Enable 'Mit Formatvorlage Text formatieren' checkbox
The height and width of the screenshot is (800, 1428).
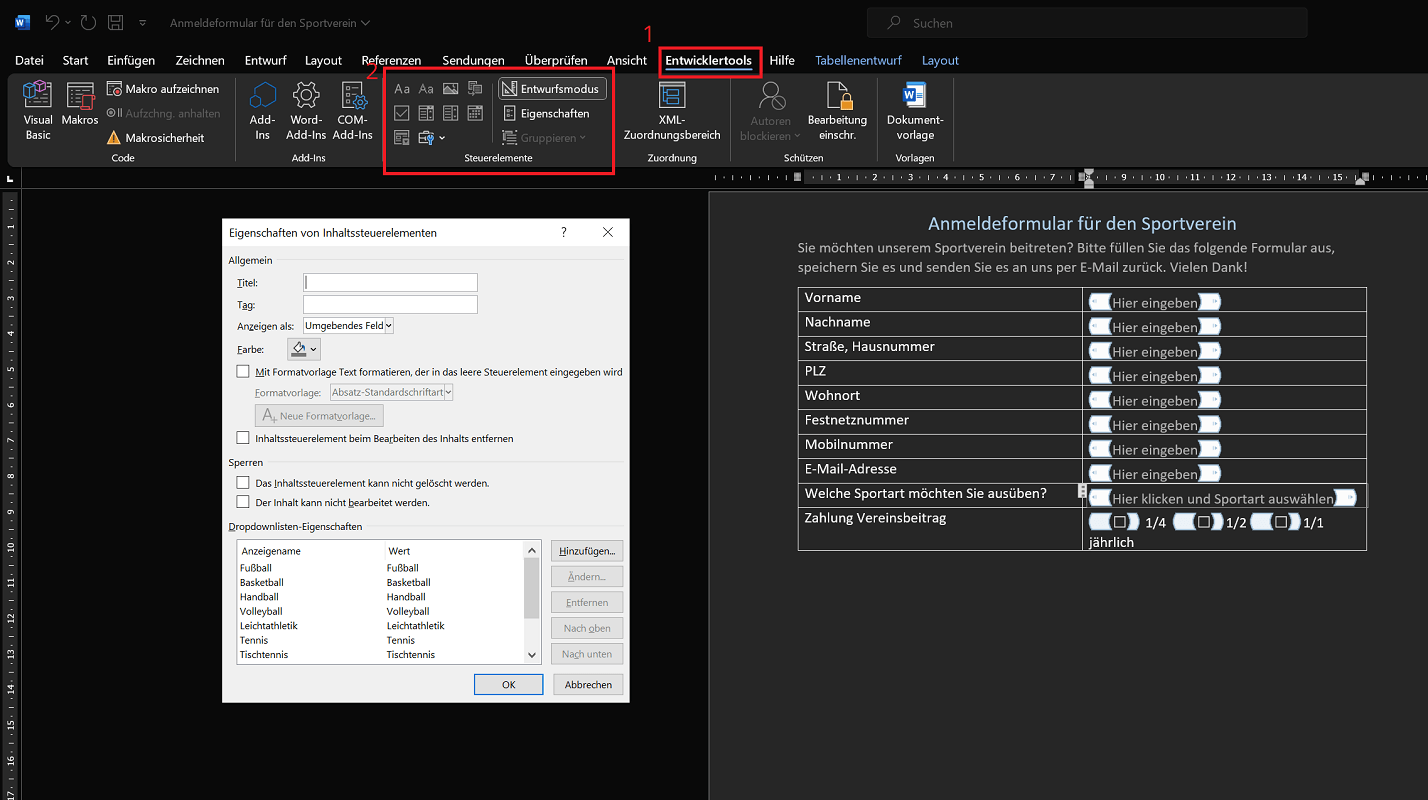(x=243, y=371)
